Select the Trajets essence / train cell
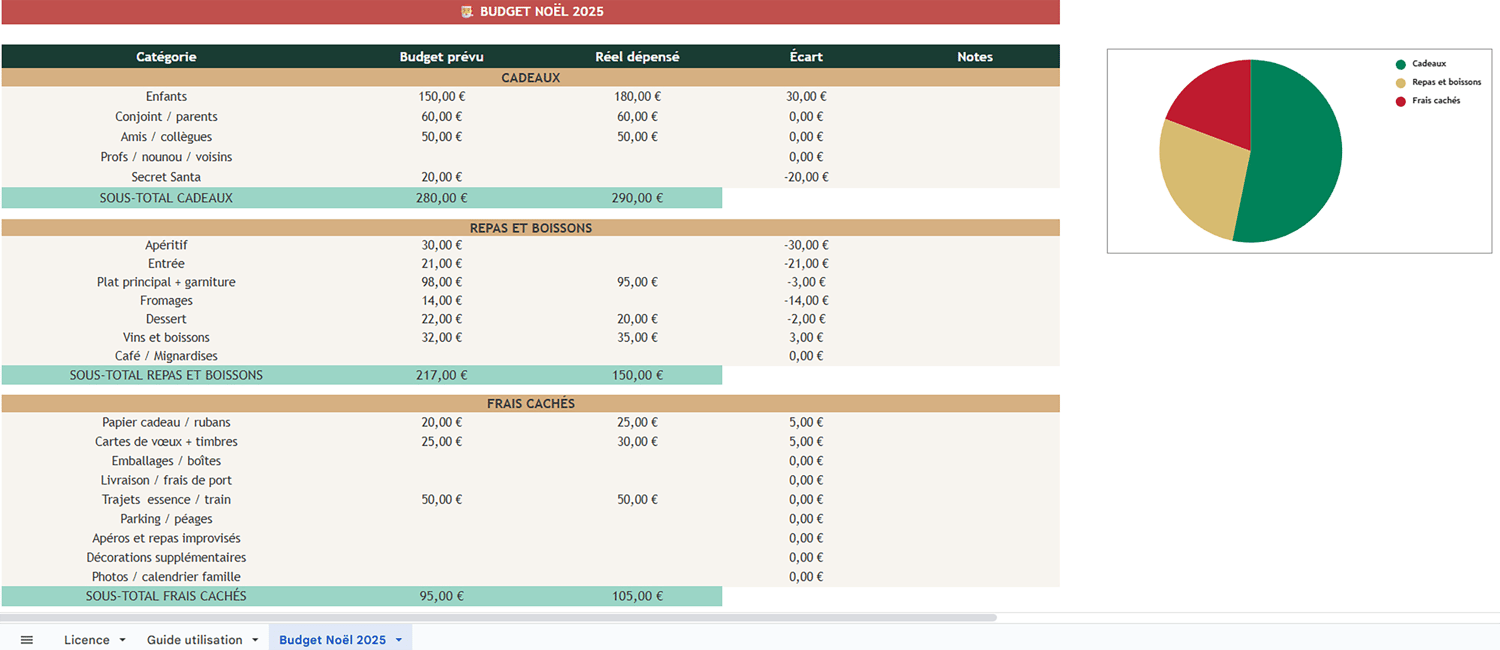This screenshot has width=1500, height=650. point(166,500)
